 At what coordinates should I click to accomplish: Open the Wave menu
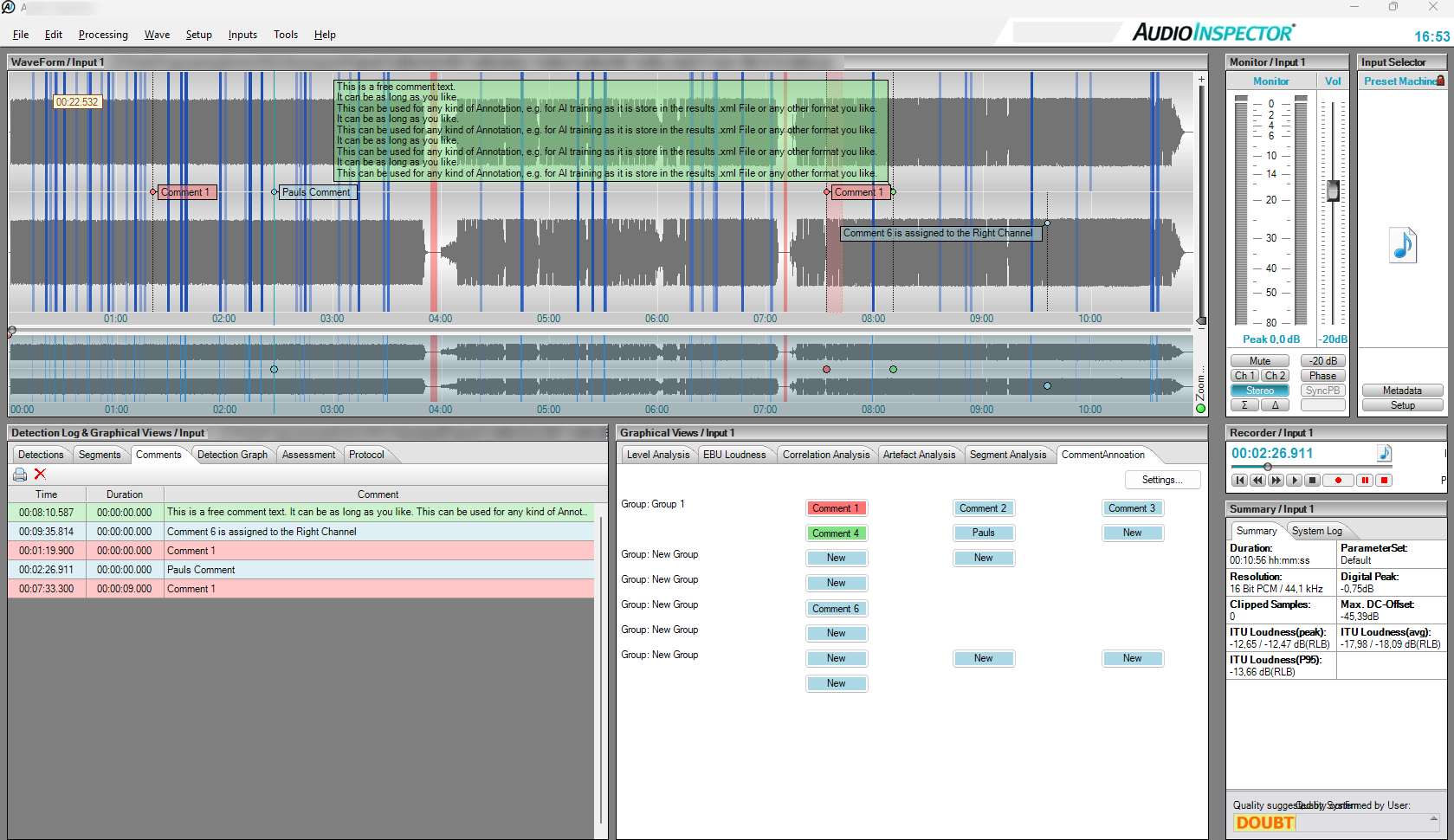157,35
